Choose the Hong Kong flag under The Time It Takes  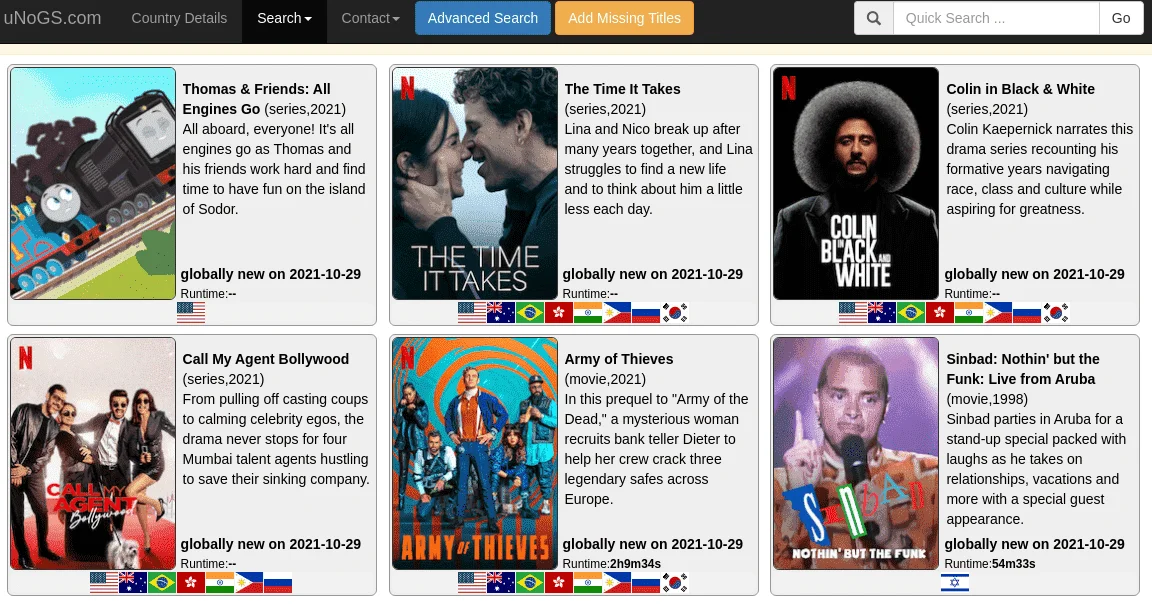click(x=558, y=313)
